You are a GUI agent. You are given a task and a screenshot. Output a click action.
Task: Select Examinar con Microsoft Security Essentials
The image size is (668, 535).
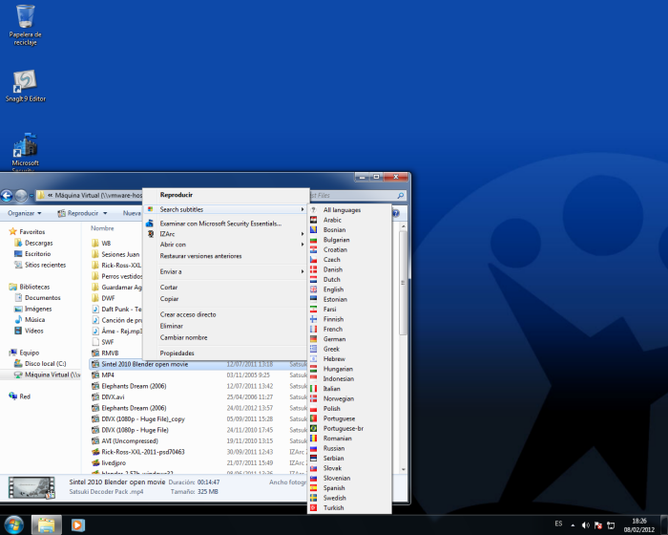tap(226, 223)
